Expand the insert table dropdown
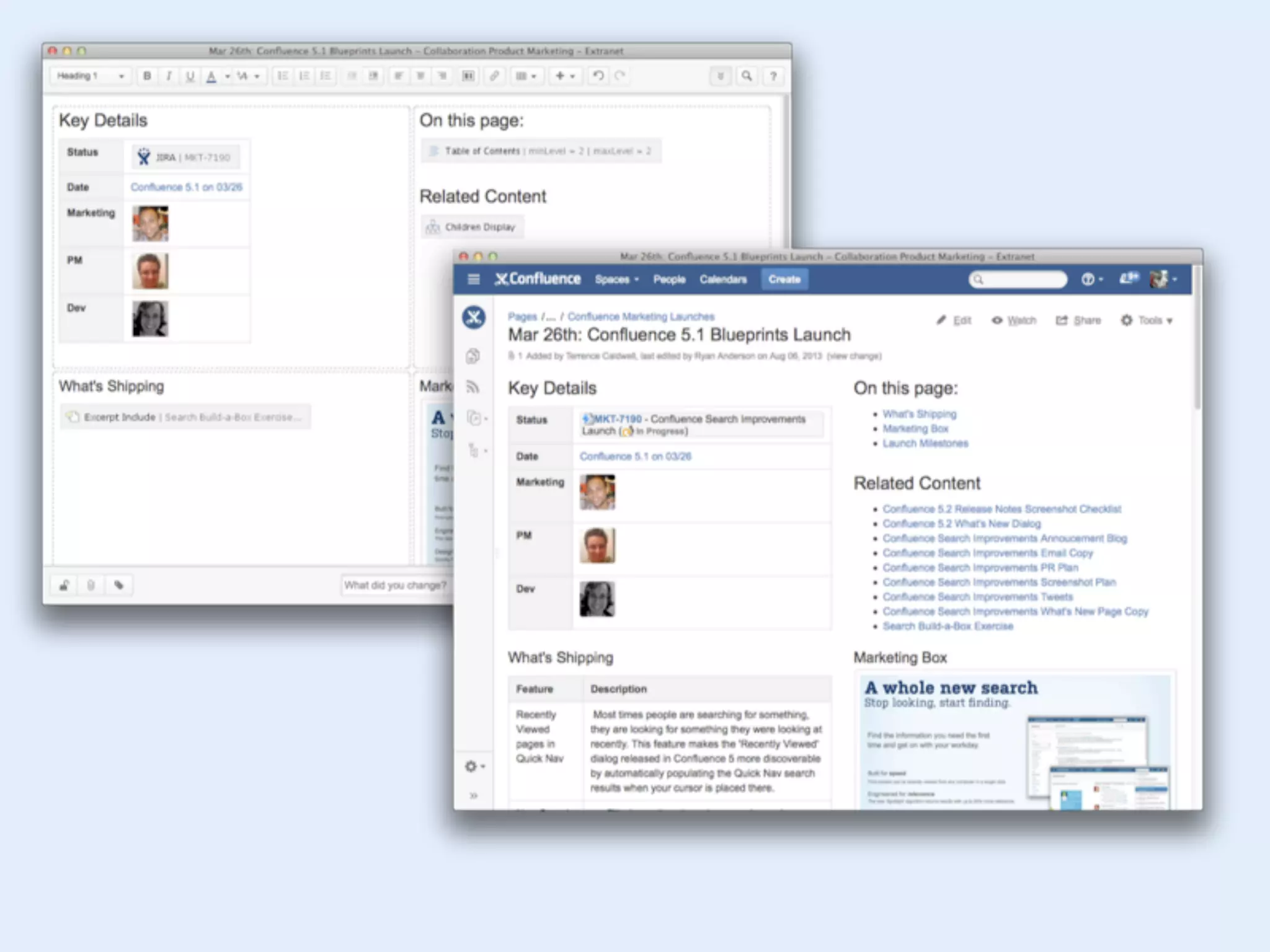Viewport: 1270px width, 952px height. (526, 76)
